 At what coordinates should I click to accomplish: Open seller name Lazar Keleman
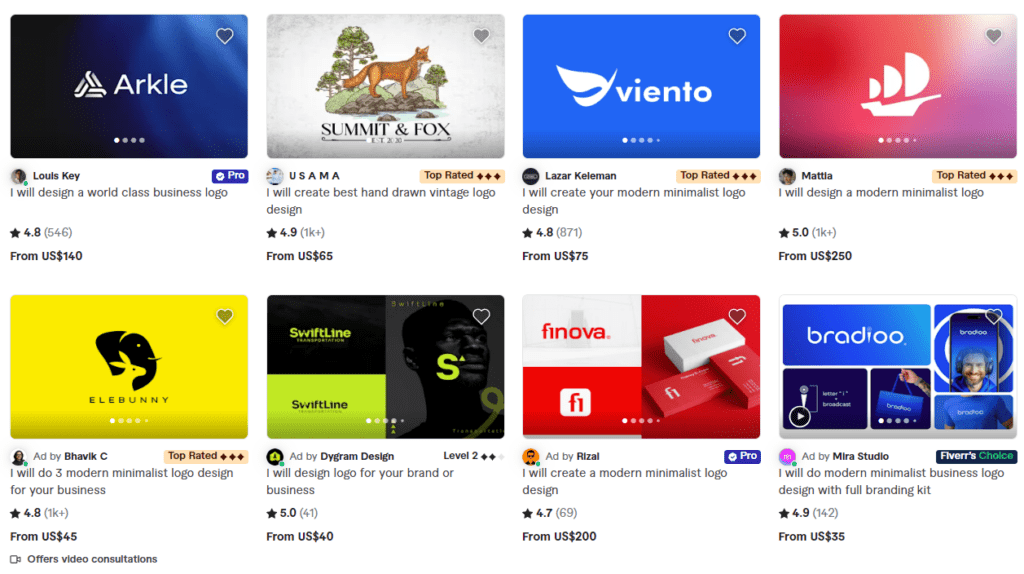point(581,176)
